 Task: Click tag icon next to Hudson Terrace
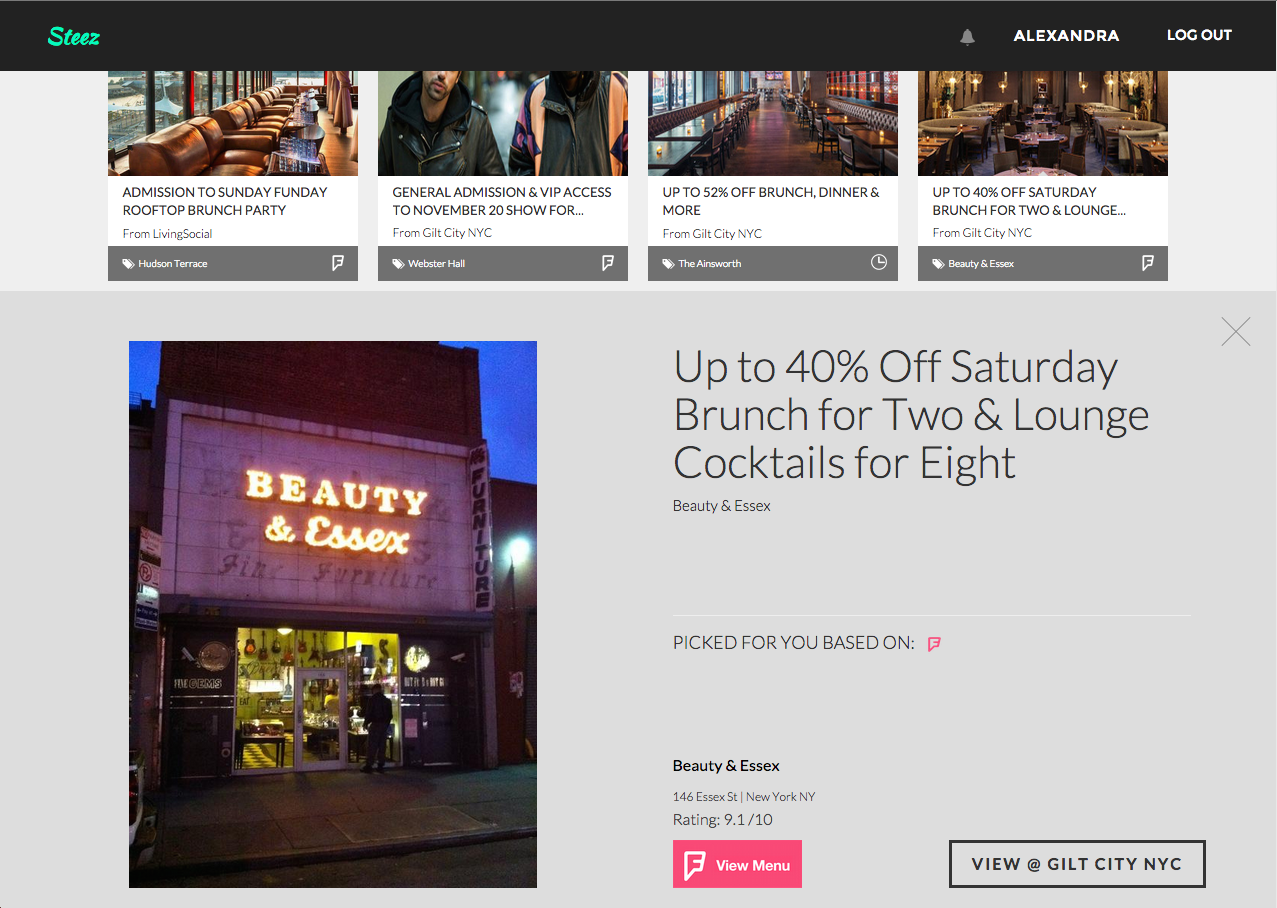point(128,264)
